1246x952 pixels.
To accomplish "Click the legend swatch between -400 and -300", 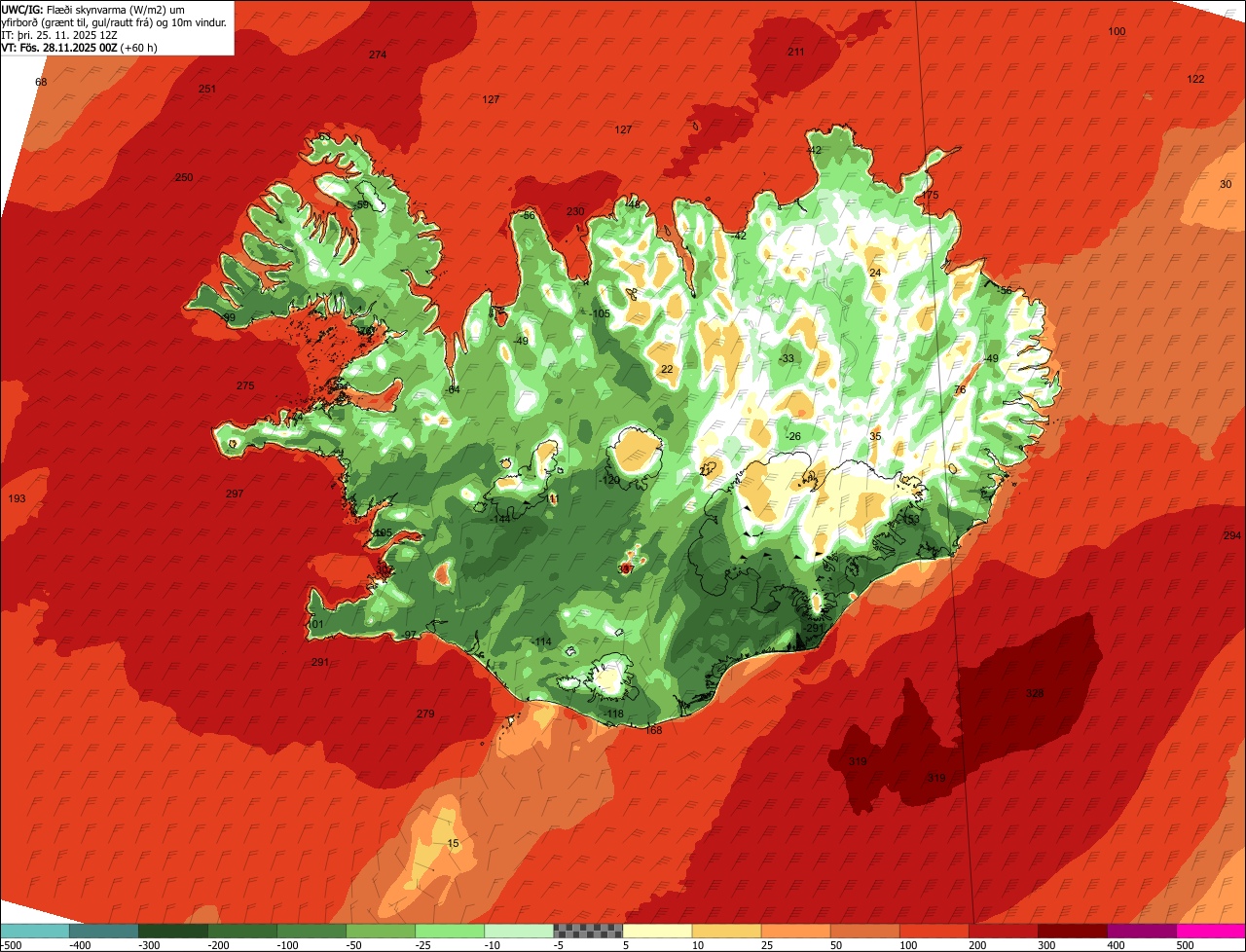I will click(x=103, y=930).
